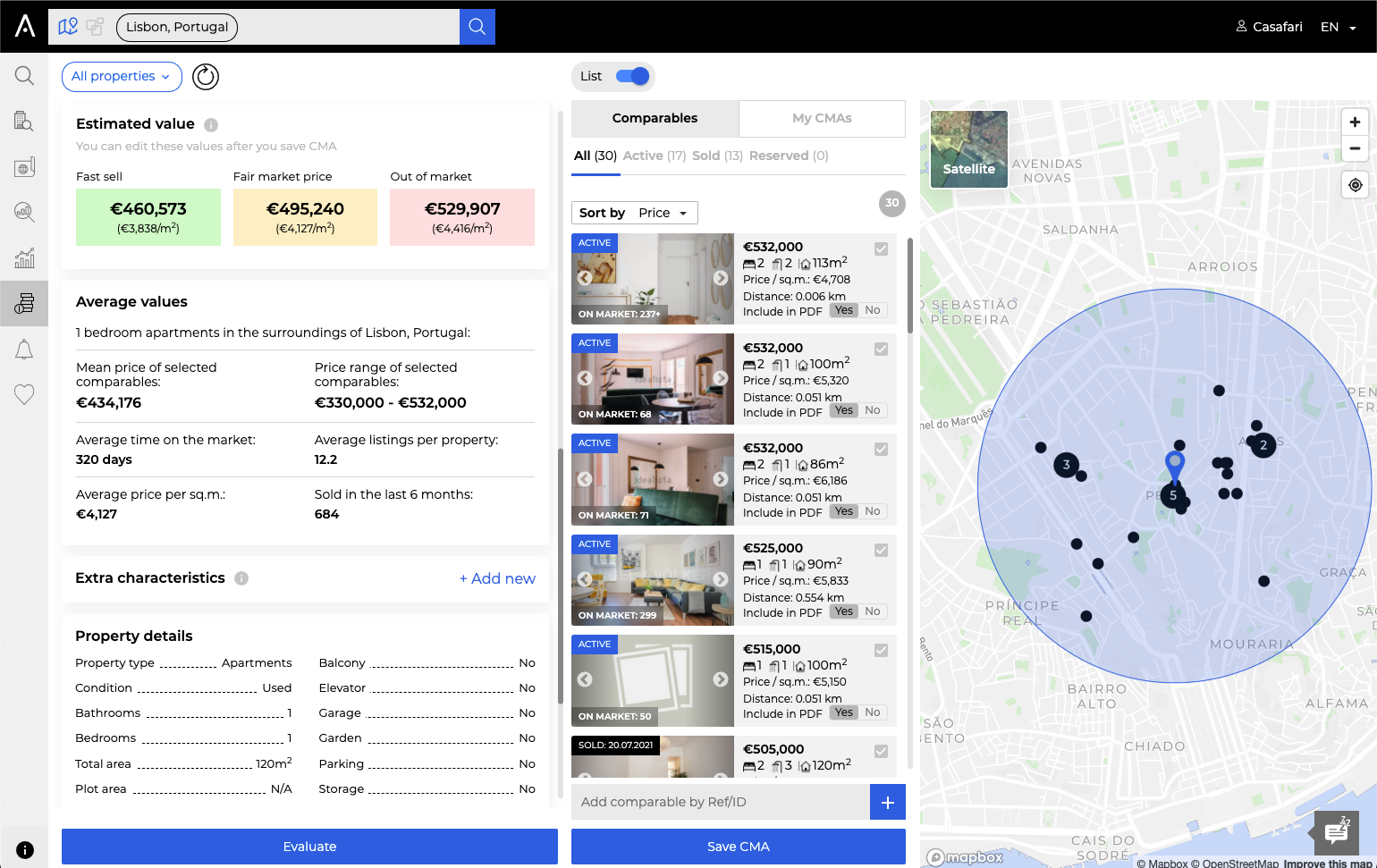Open the market analytics sidebar icon
This screenshot has height=868, width=1377.
pos(23,212)
